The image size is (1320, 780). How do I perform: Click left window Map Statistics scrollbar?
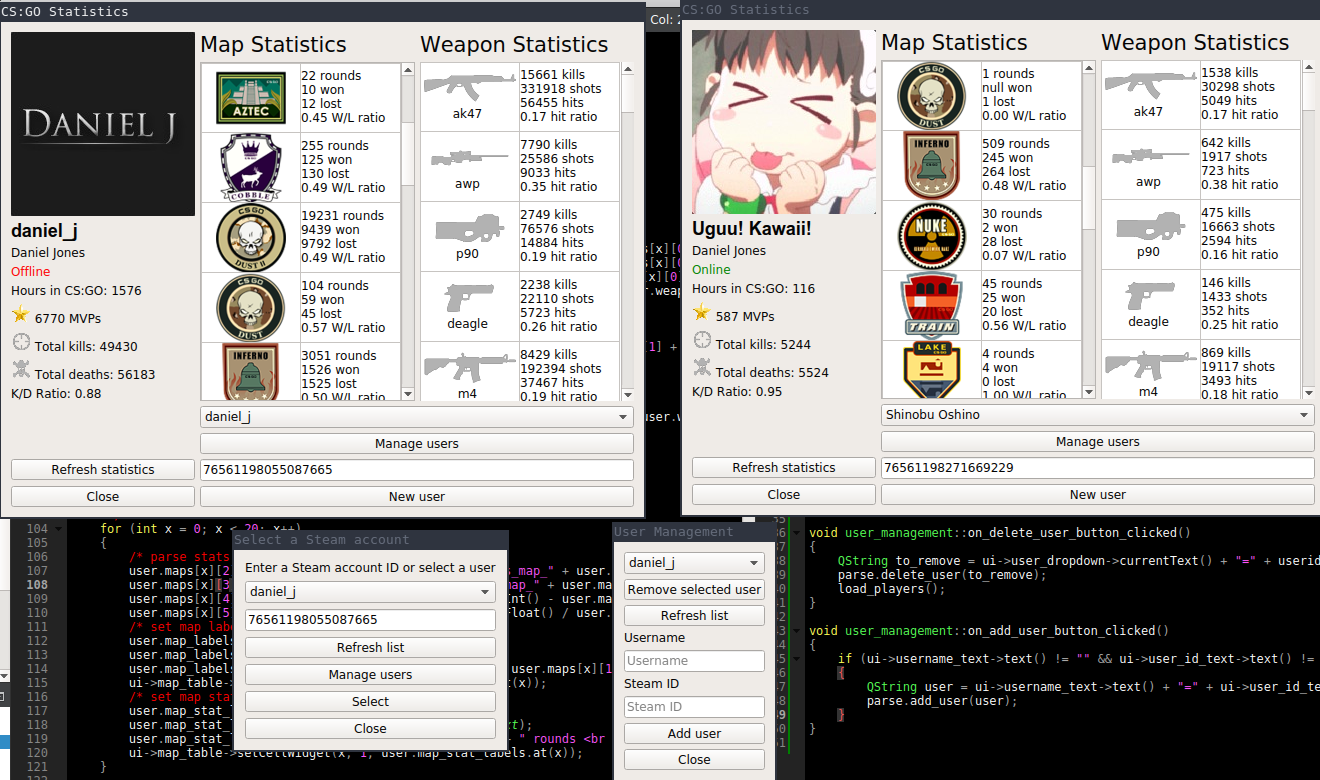point(408,232)
